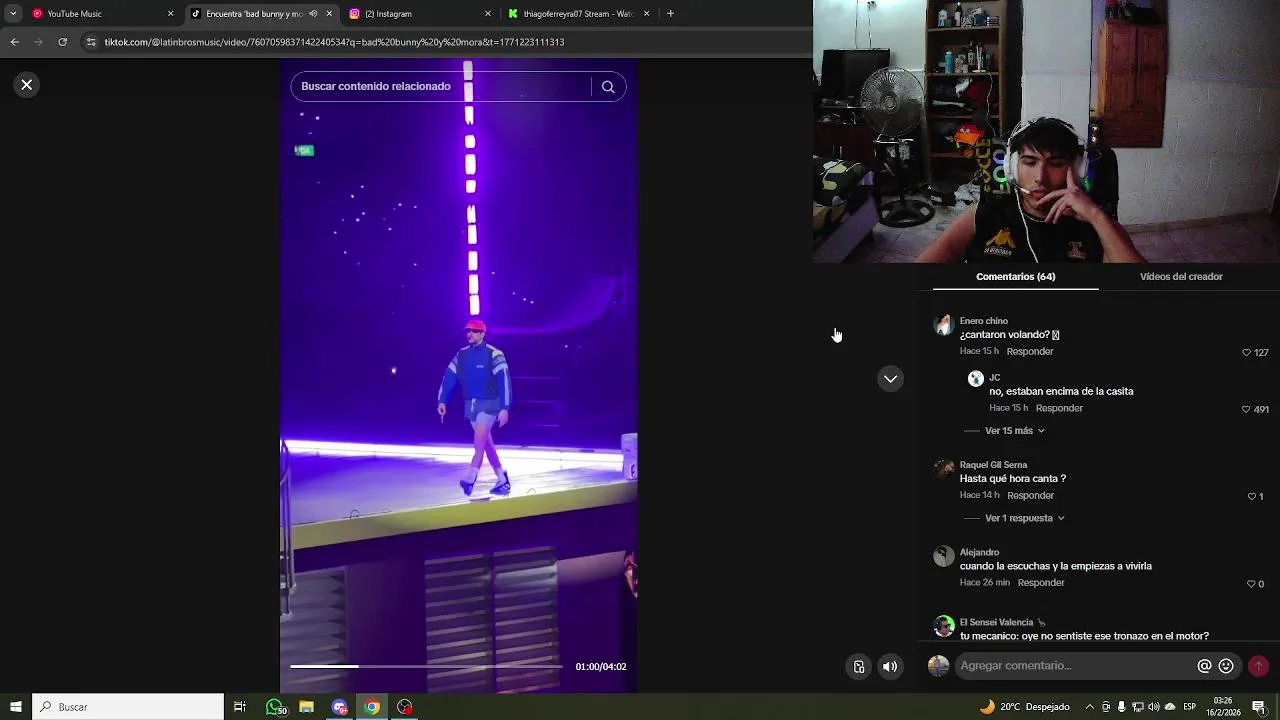
Task: Insert a mention with the @ icon
Action: pyautogui.click(x=1205, y=666)
